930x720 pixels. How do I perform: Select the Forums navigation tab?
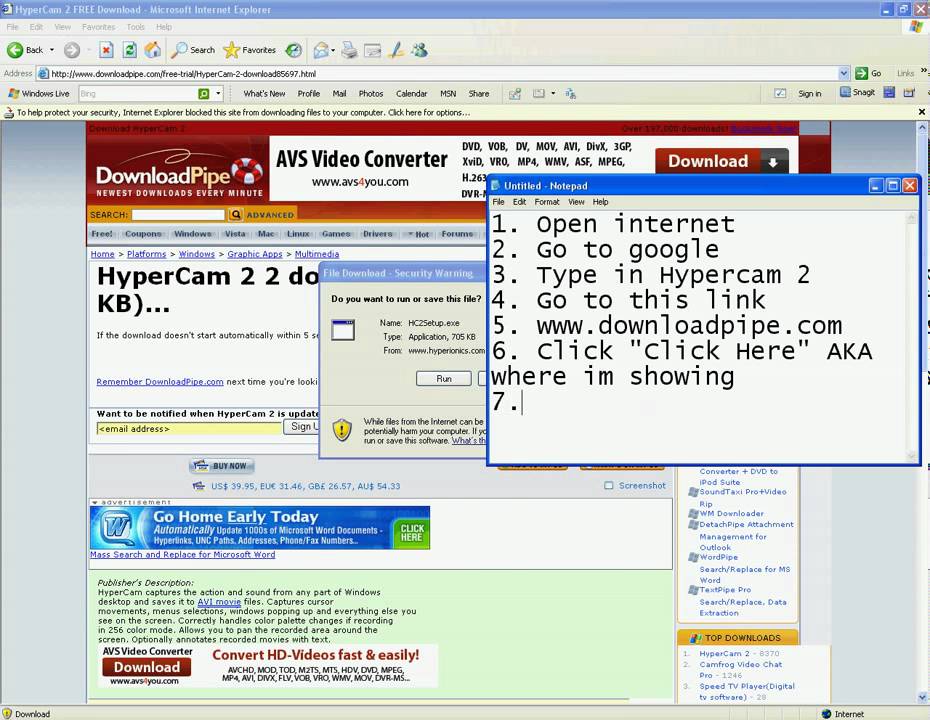coord(457,234)
